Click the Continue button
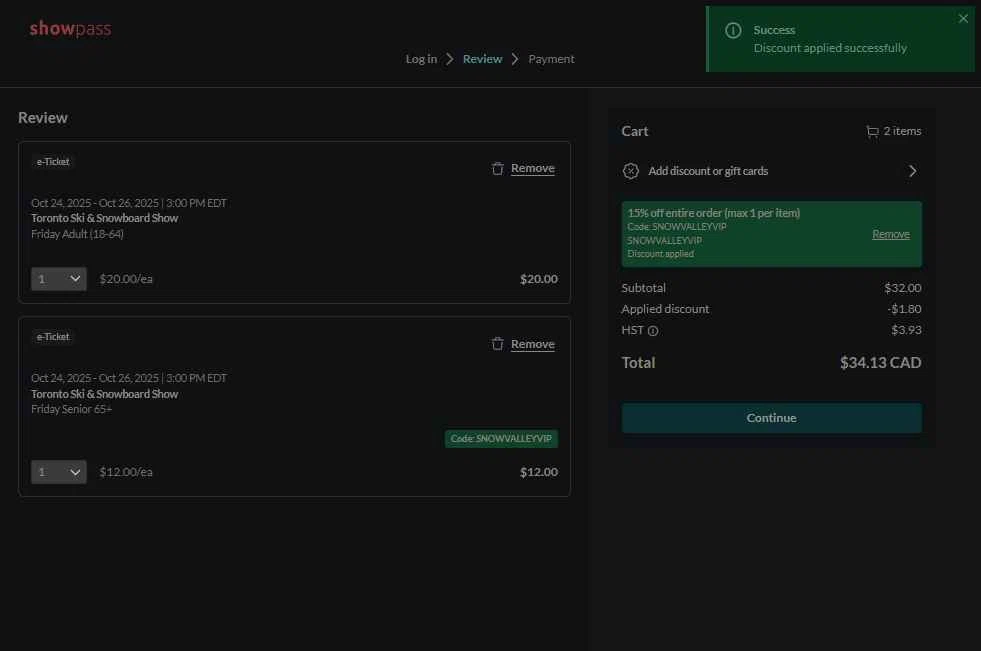Image resolution: width=981 pixels, height=651 pixels. (771, 418)
